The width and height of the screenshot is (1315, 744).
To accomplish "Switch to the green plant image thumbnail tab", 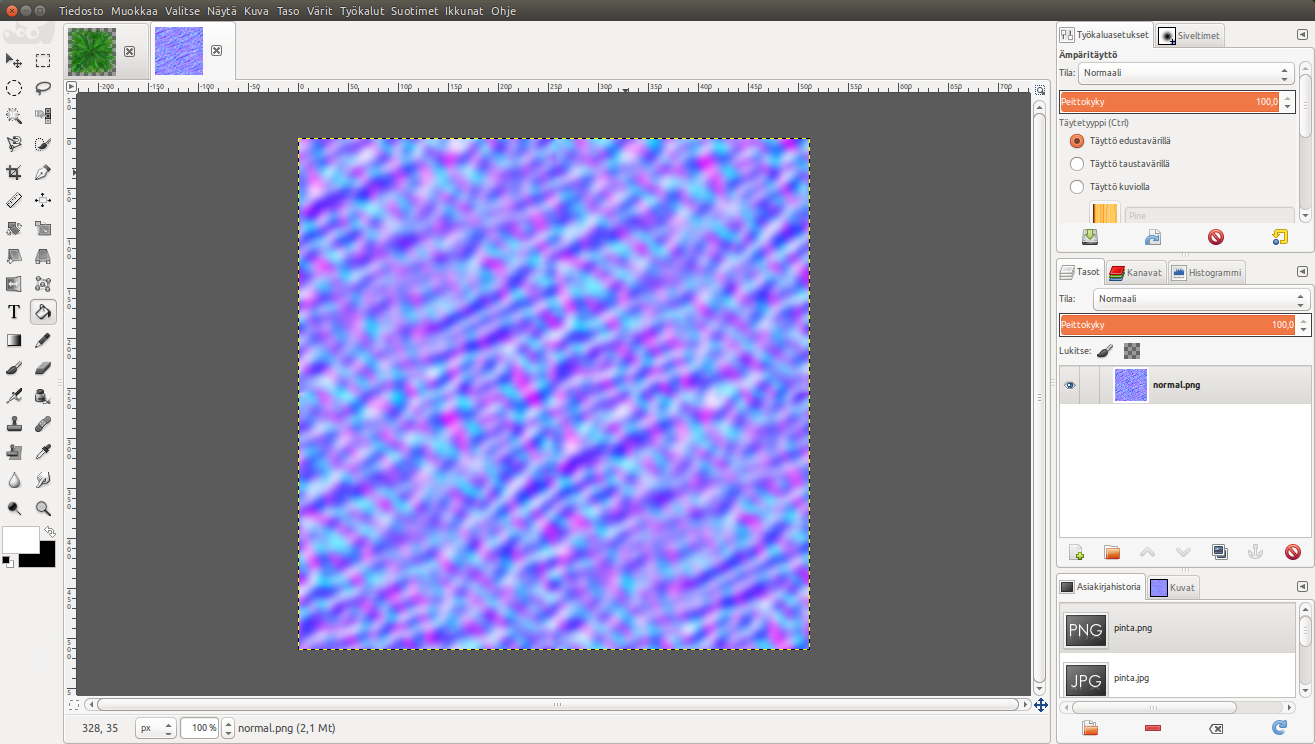I will click(92, 51).
